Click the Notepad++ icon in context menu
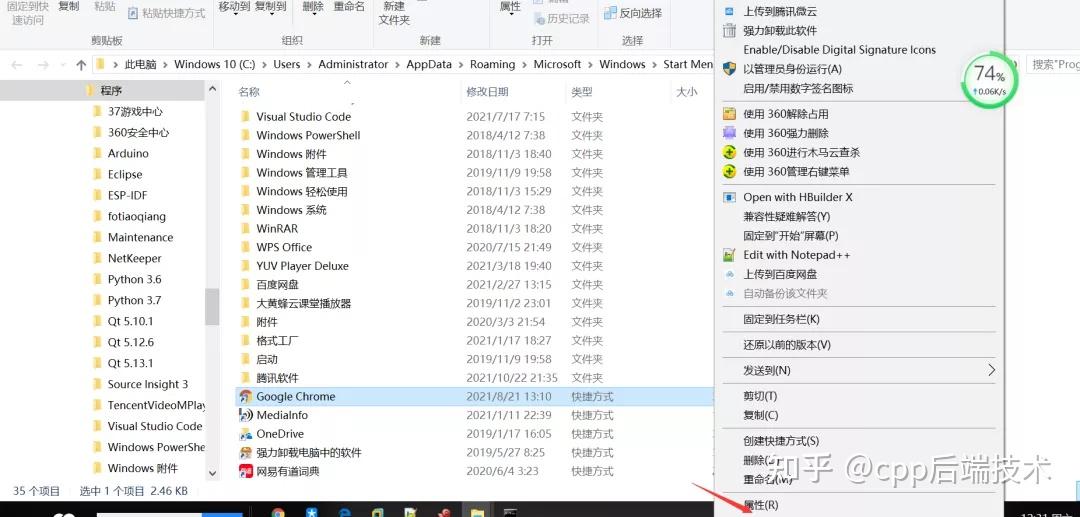The image size is (1080, 517). coord(729,255)
